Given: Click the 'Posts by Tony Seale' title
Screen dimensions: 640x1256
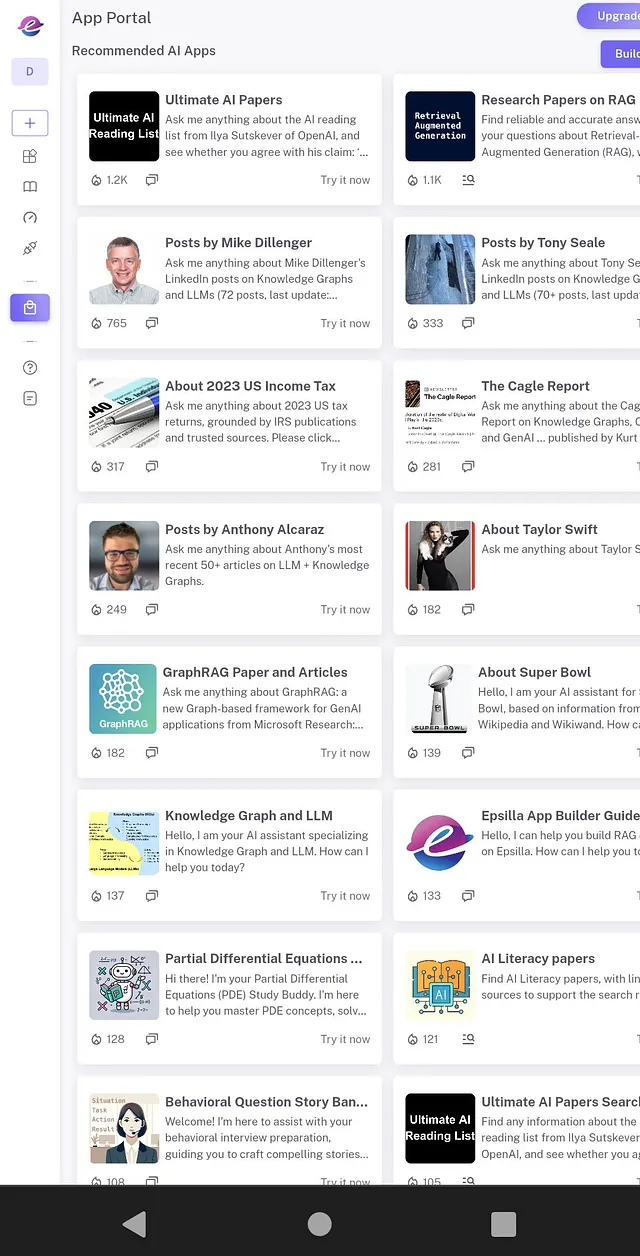Looking at the screenshot, I should 543,243.
